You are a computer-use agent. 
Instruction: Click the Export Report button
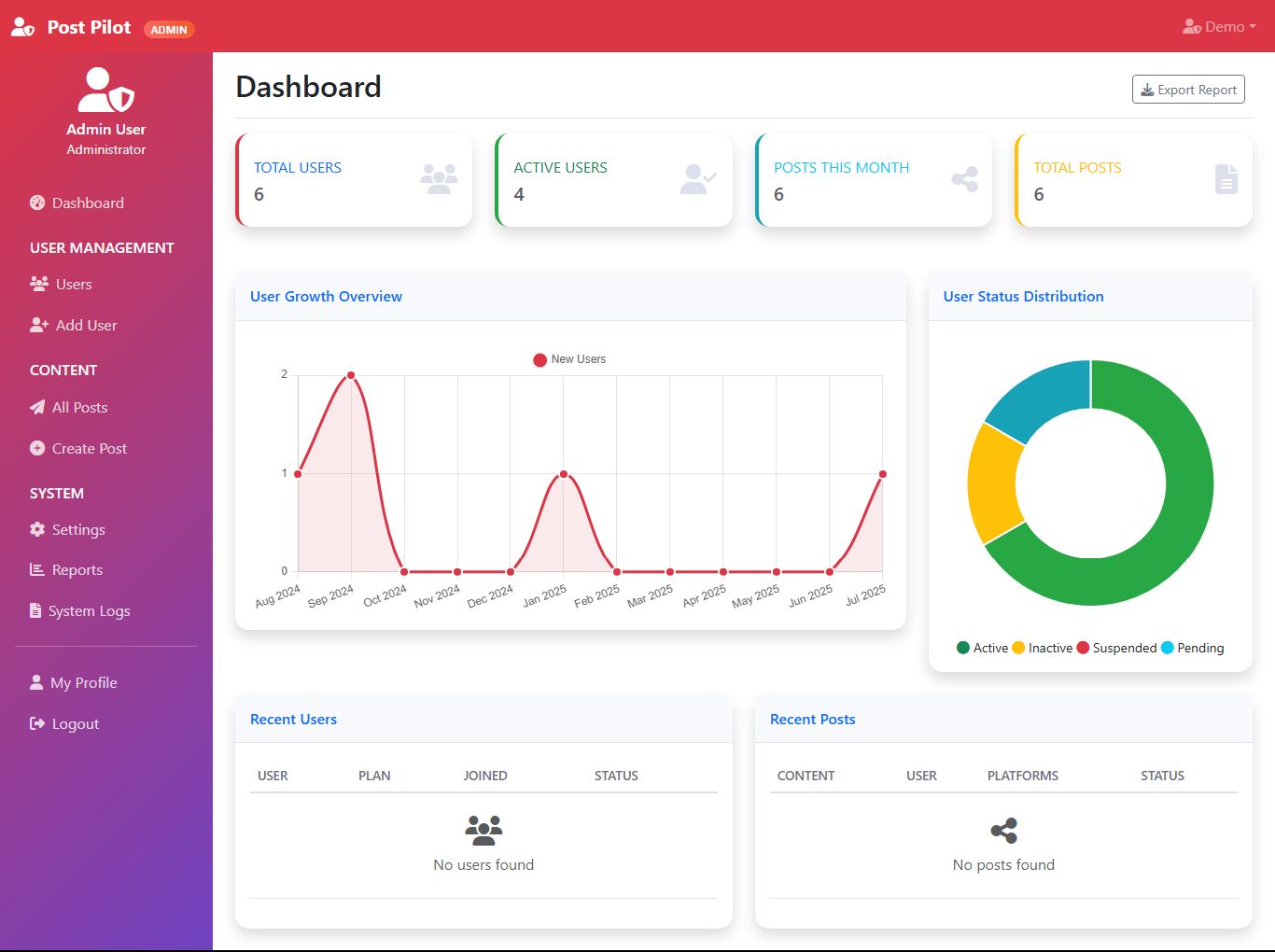[x=1188, y=90]
